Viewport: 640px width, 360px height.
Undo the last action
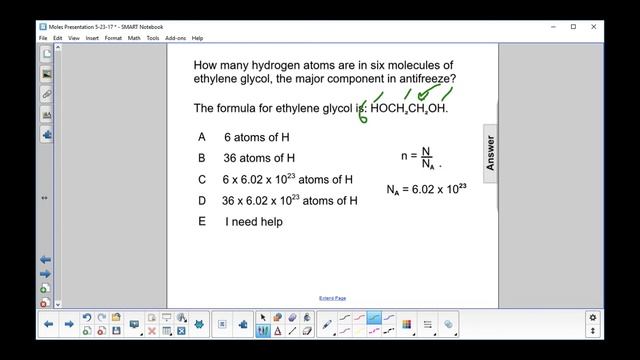(87, 317)
